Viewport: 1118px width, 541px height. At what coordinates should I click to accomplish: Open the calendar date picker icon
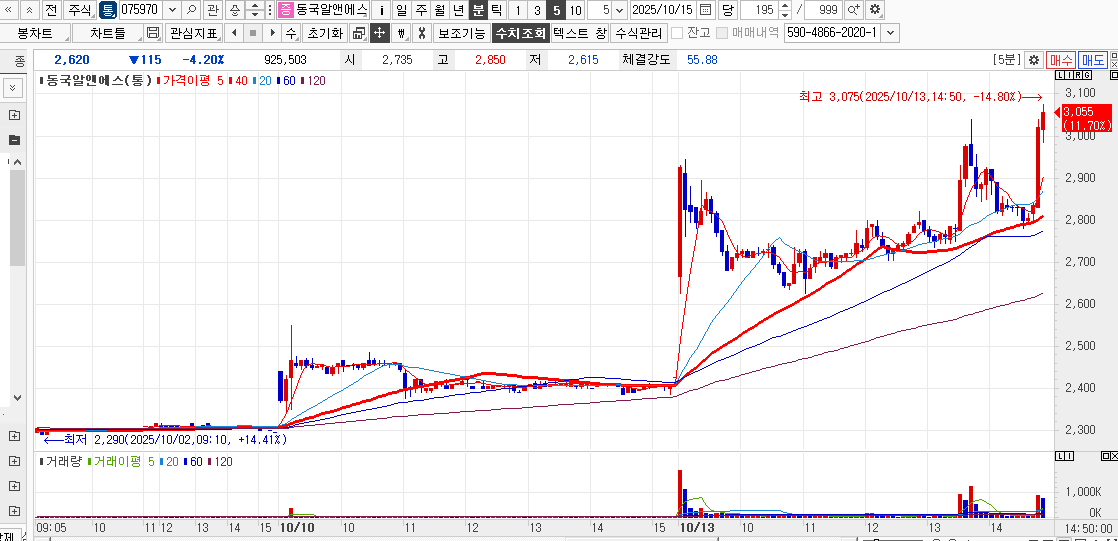click(x=706, y=10)
